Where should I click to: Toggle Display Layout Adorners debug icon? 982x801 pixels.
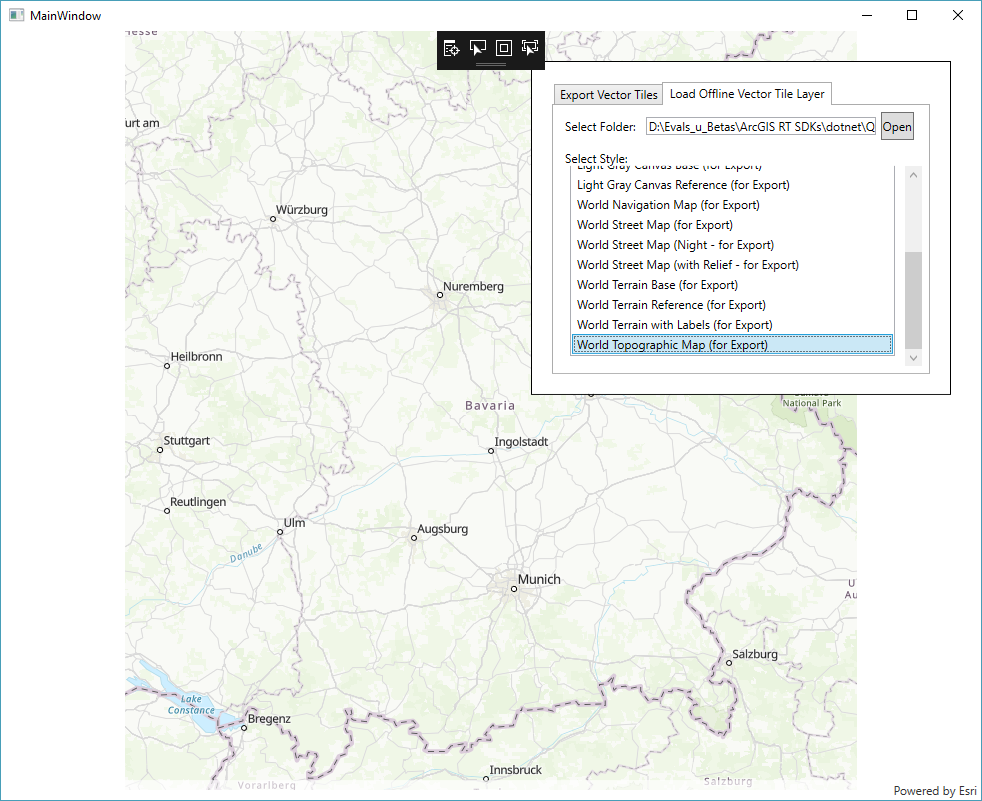coord(504,48)
